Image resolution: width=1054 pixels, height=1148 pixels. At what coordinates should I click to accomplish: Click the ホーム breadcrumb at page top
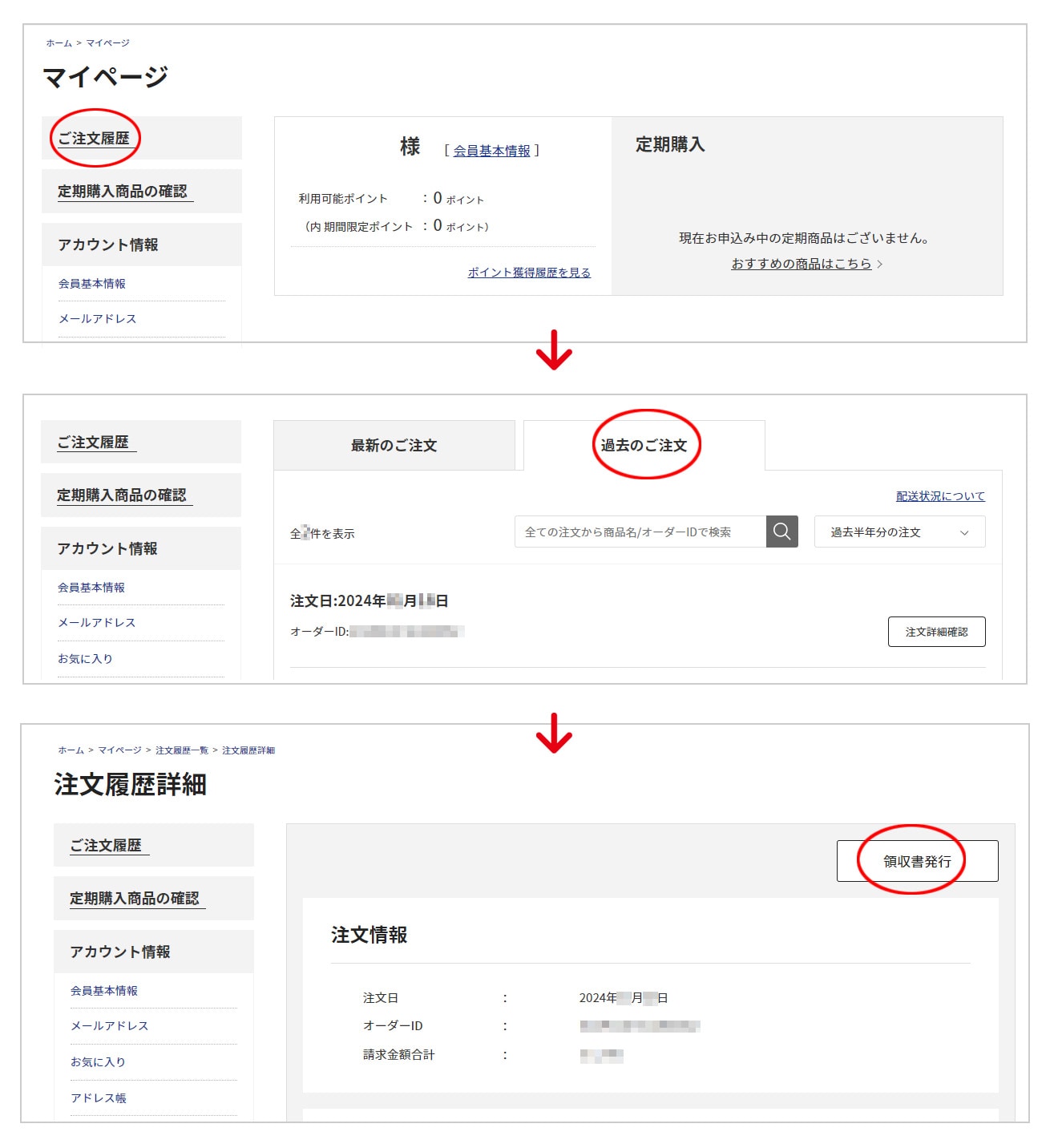[59, 43]
